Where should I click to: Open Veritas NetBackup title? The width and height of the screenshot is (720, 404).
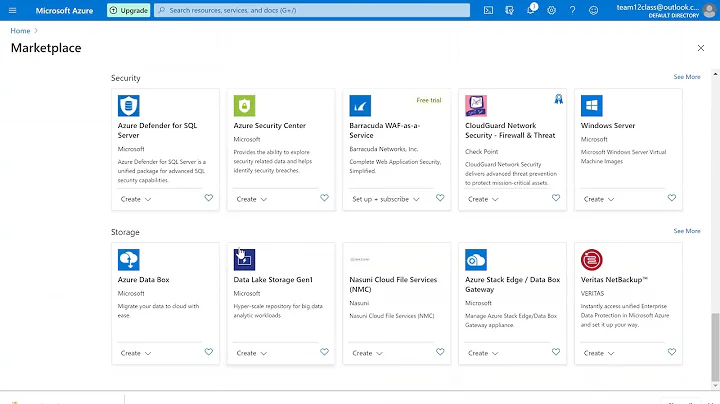[x=614, y=280]
